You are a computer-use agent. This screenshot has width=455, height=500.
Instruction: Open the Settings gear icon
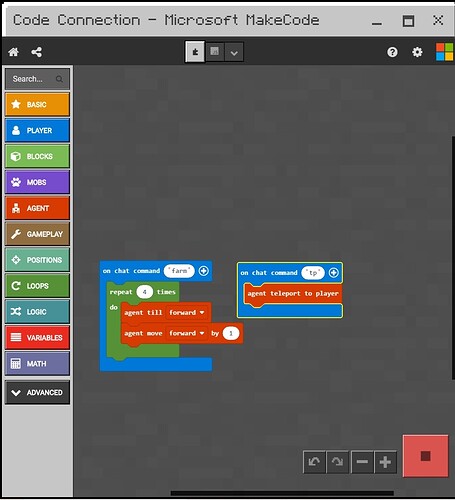click(x=417, y=52)
